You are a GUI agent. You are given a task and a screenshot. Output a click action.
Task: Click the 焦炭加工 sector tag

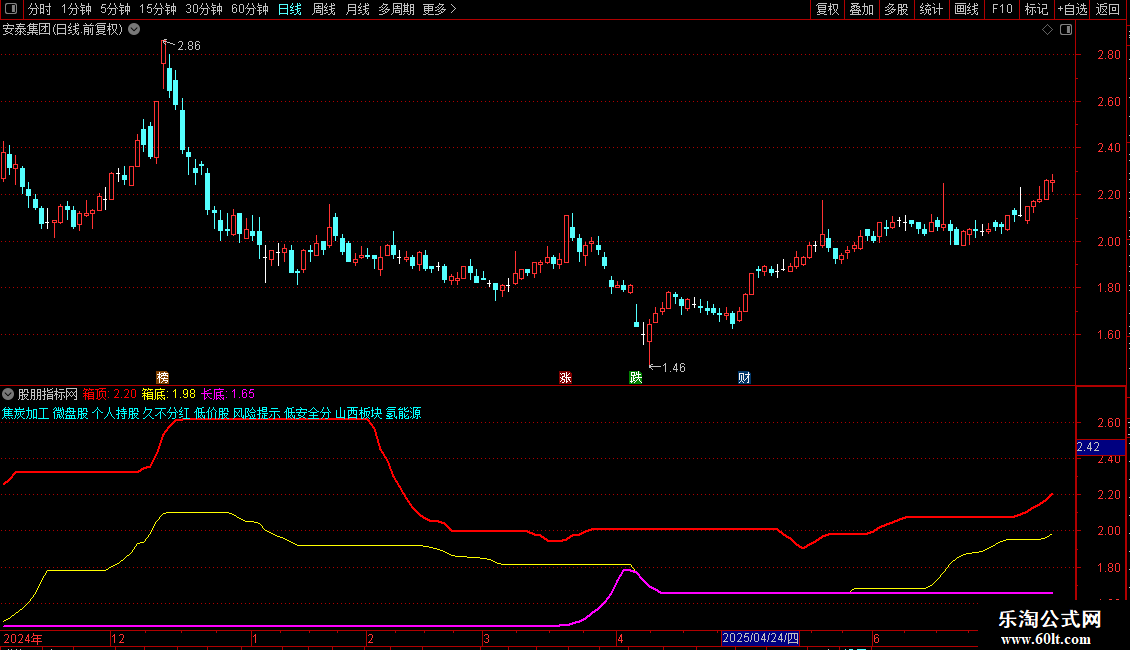[x=25, y=414]
